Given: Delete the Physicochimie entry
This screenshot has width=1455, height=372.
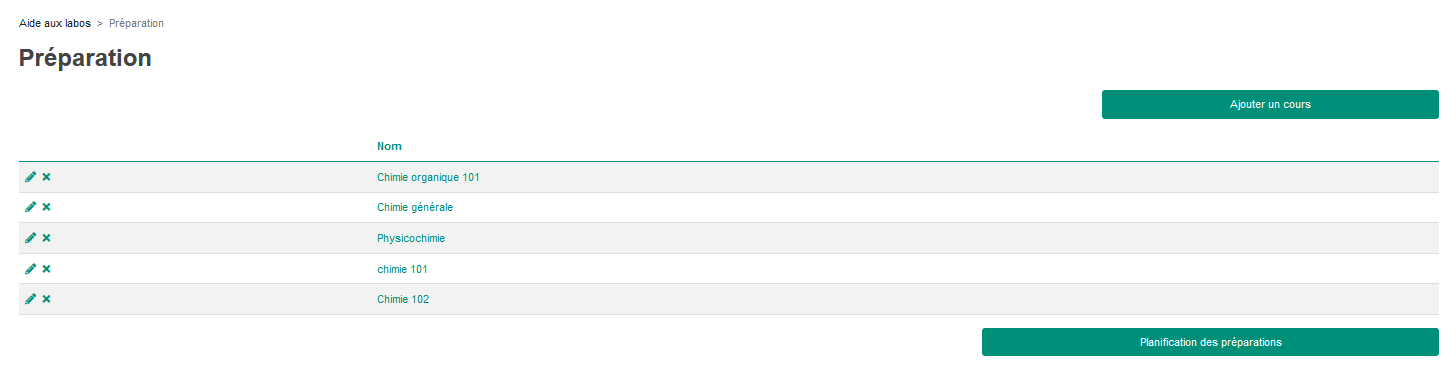Looking at the screenshot, I should tap(46, 238).
